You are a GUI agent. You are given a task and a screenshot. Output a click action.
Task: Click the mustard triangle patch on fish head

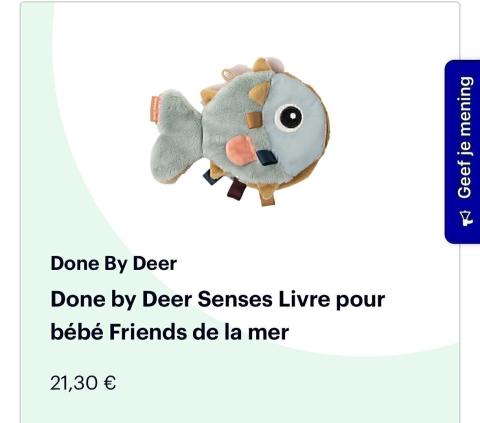pos(260,92)
